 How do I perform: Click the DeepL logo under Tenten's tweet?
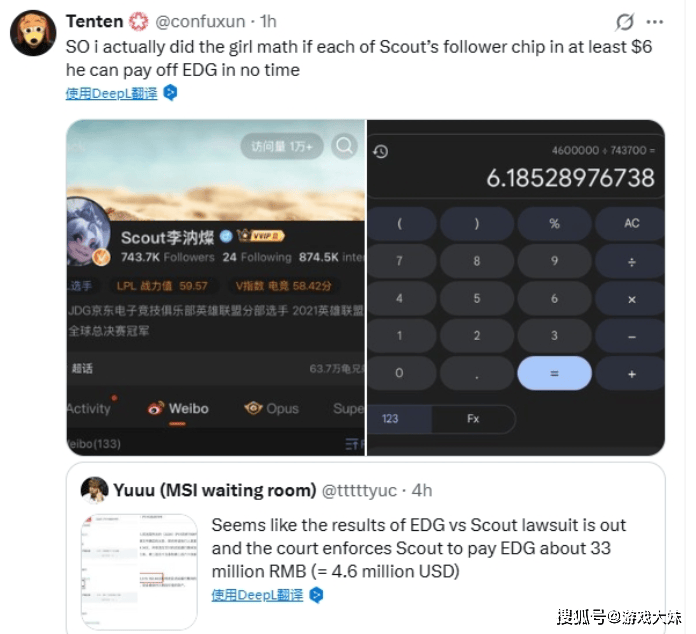pos(170,93)
